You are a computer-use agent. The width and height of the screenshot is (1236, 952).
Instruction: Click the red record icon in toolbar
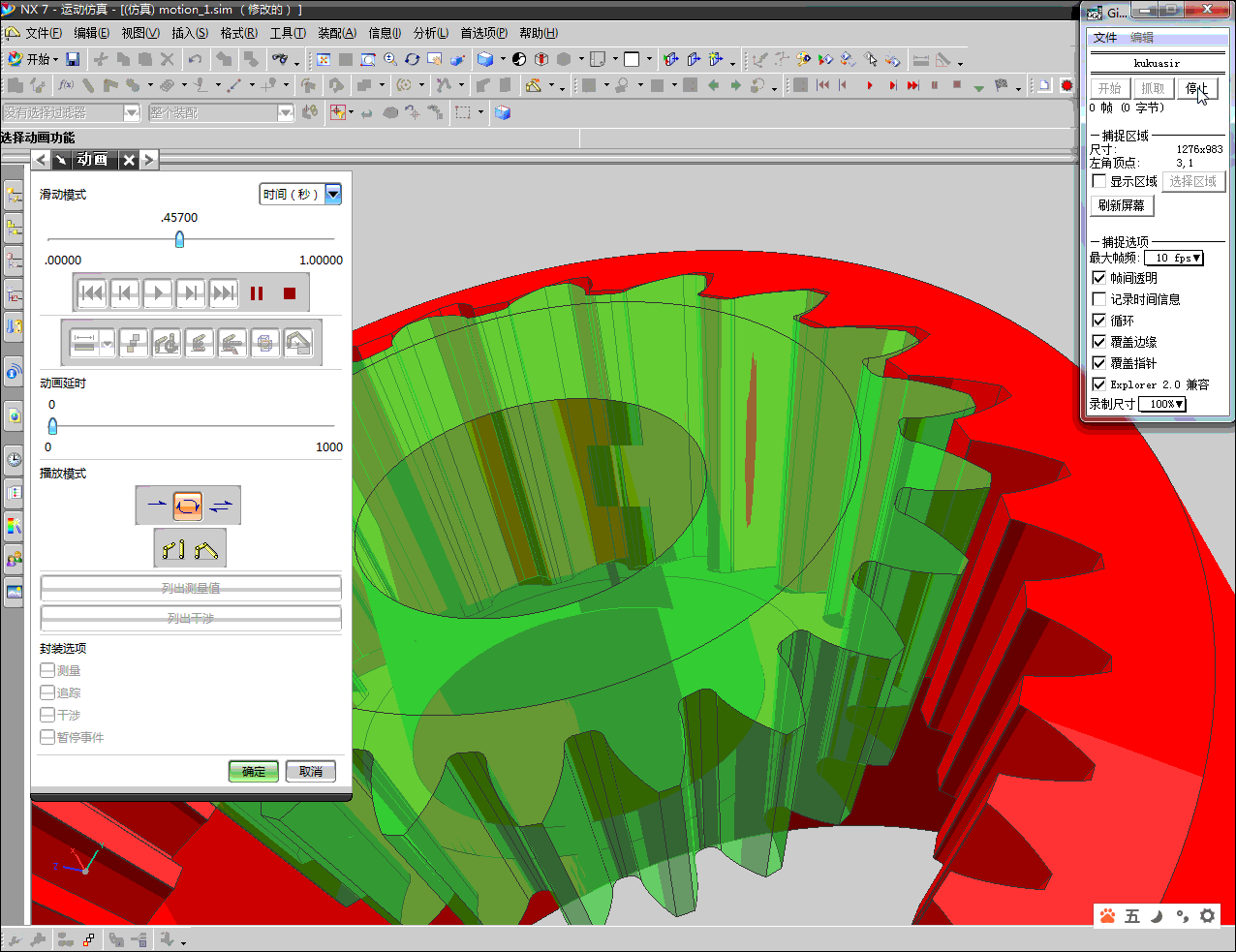click(1066, 85)
